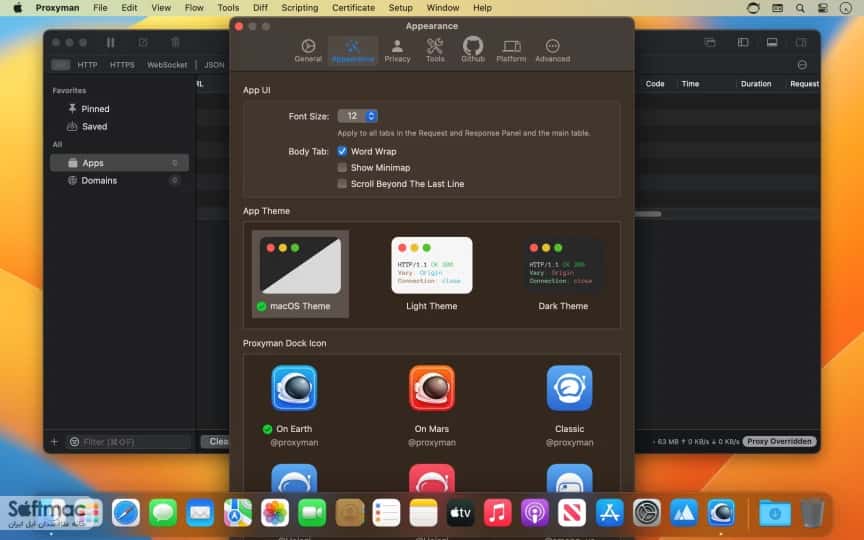
Task: Select the Classic dock icon
Action: pyautogui.click(x=569, y=388)
